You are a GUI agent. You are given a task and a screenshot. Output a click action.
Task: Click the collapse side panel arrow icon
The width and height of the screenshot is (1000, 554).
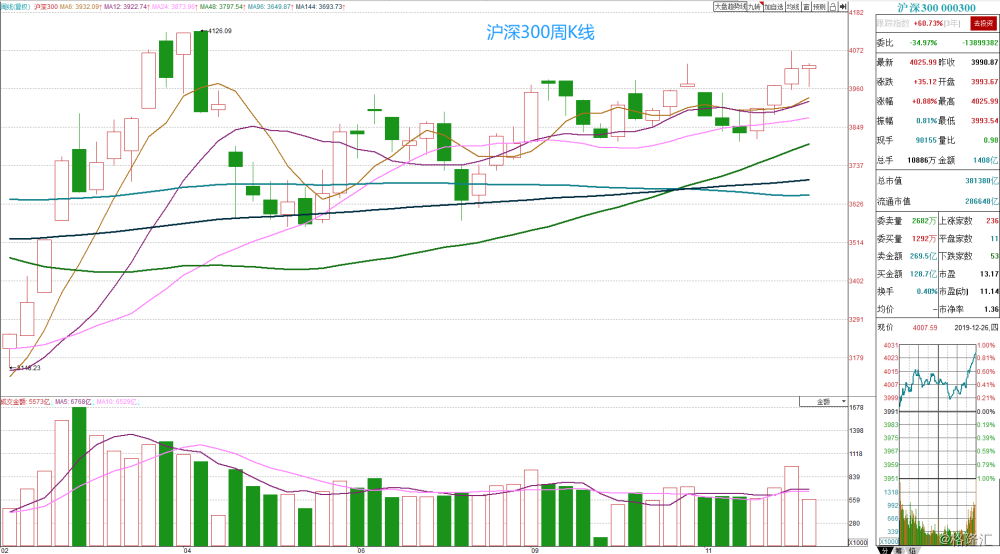843,6
